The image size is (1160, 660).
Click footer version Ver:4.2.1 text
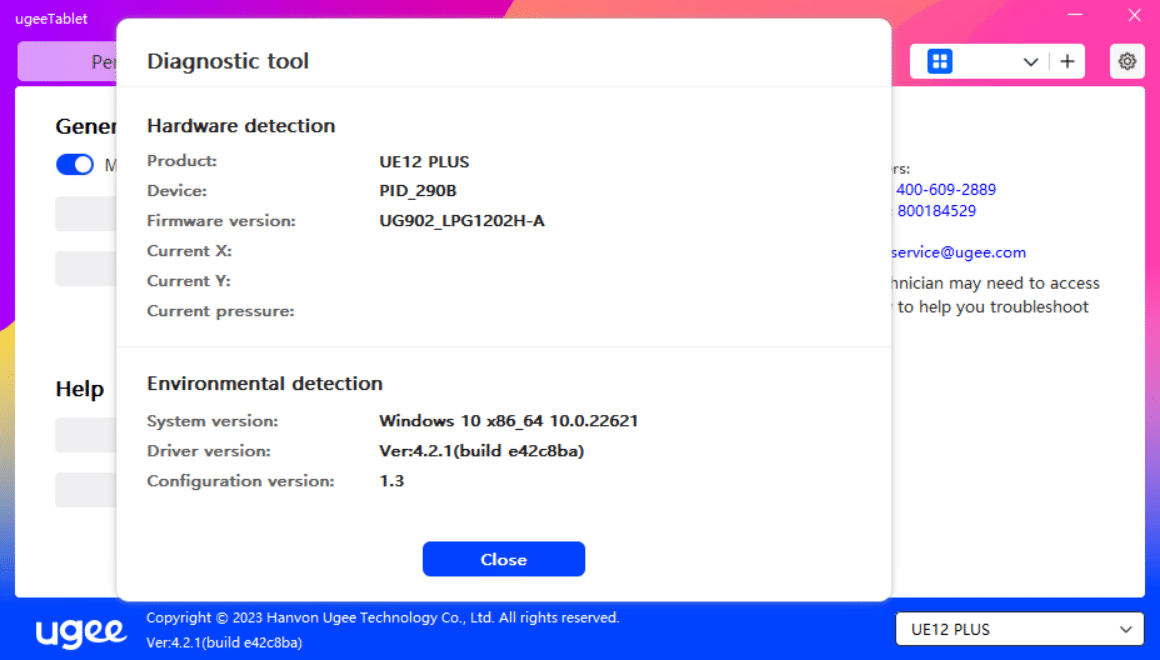point(224,642)
